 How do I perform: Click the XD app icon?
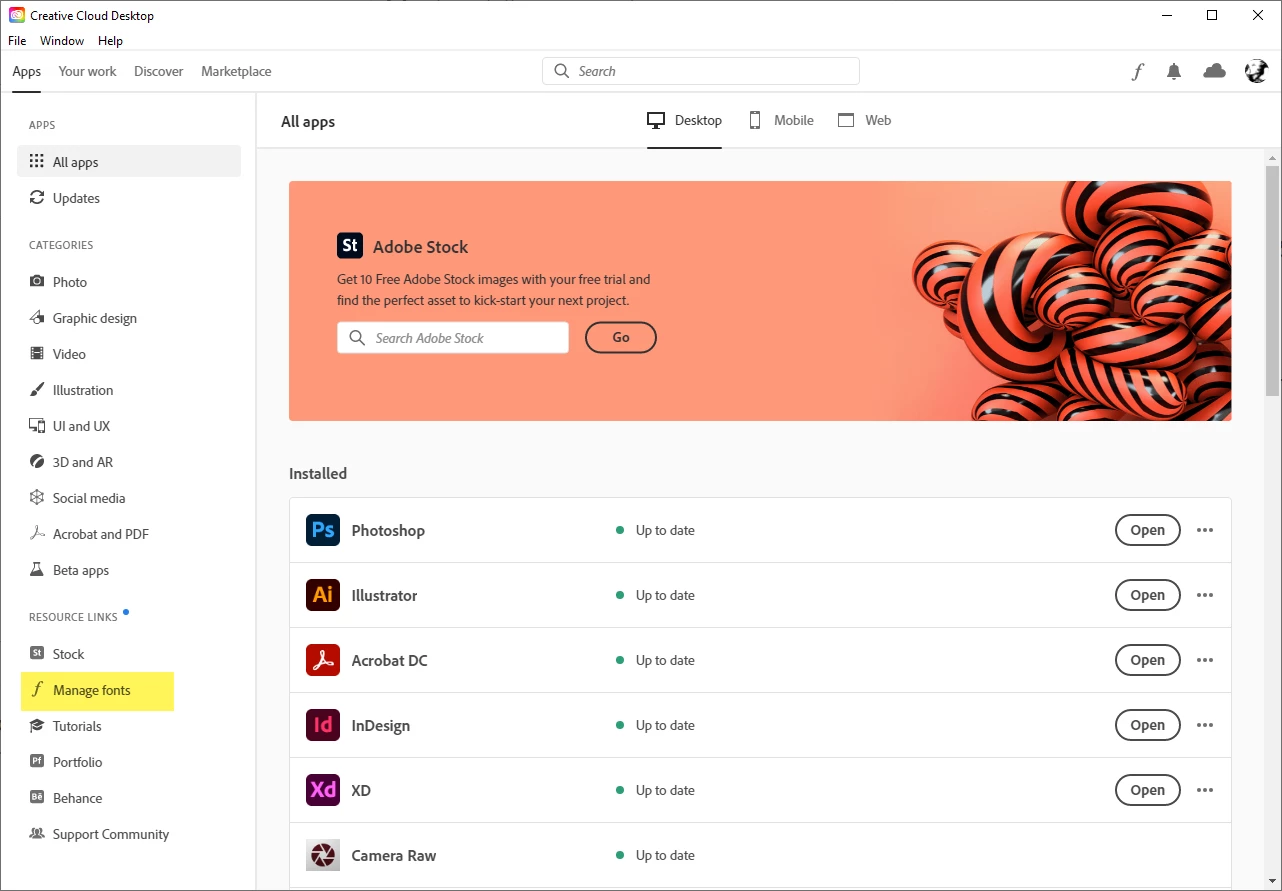click(x=323, y=790)
